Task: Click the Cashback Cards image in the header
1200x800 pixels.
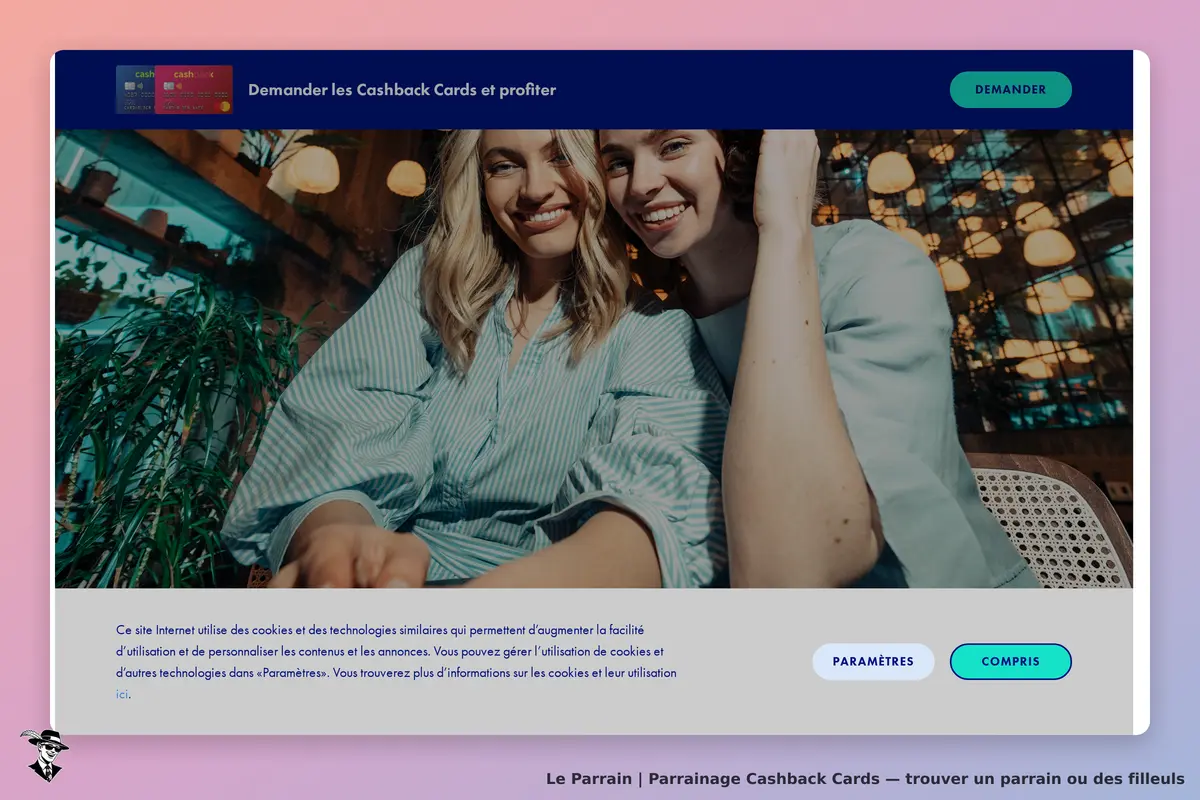Action: [x=174, y=90]
